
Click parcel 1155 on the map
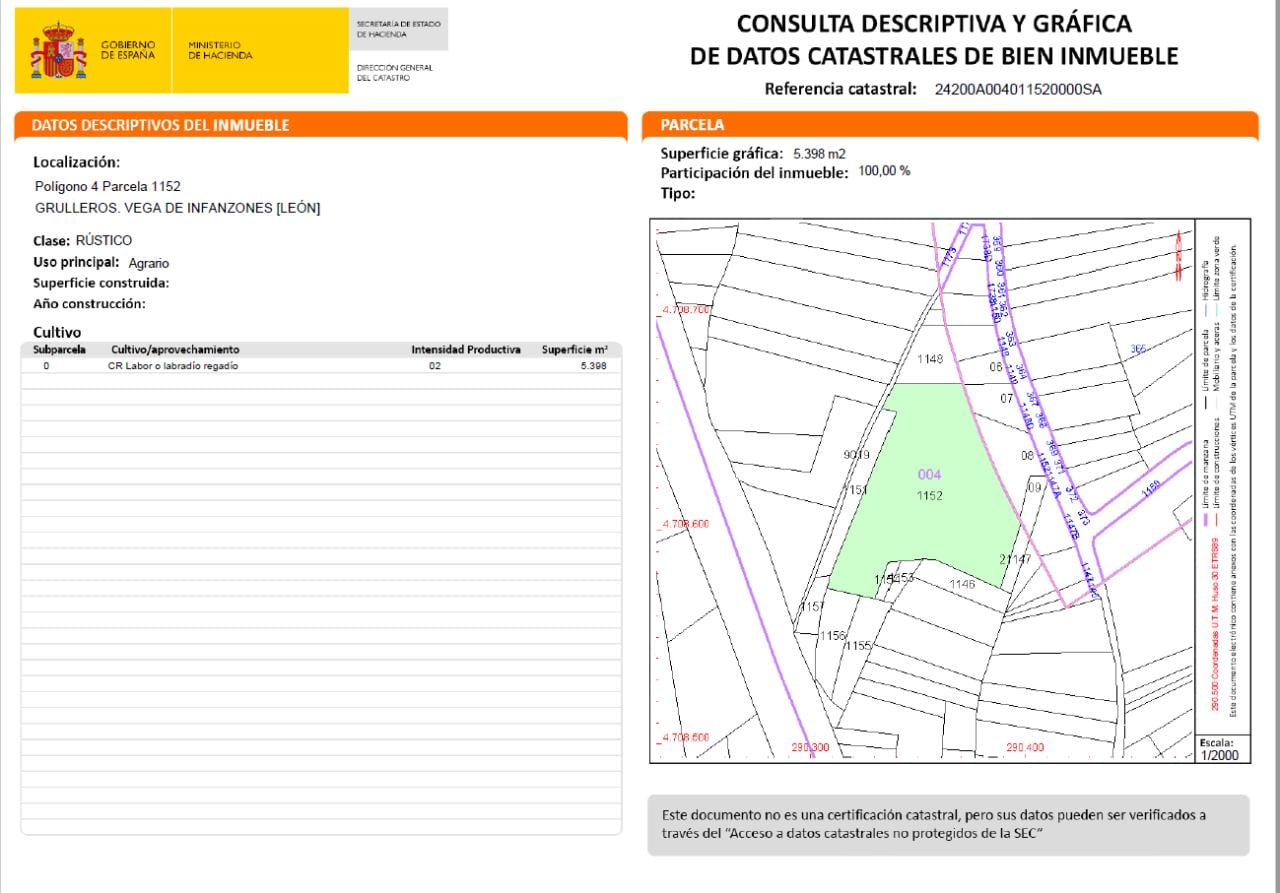pyautogui.click(x=858, y=646)
